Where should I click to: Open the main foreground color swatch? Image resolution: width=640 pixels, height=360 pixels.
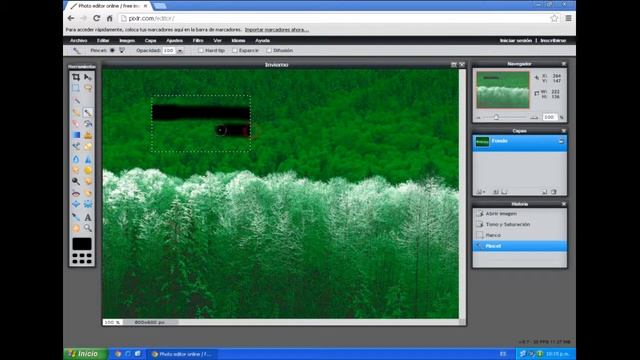[82, 244]
